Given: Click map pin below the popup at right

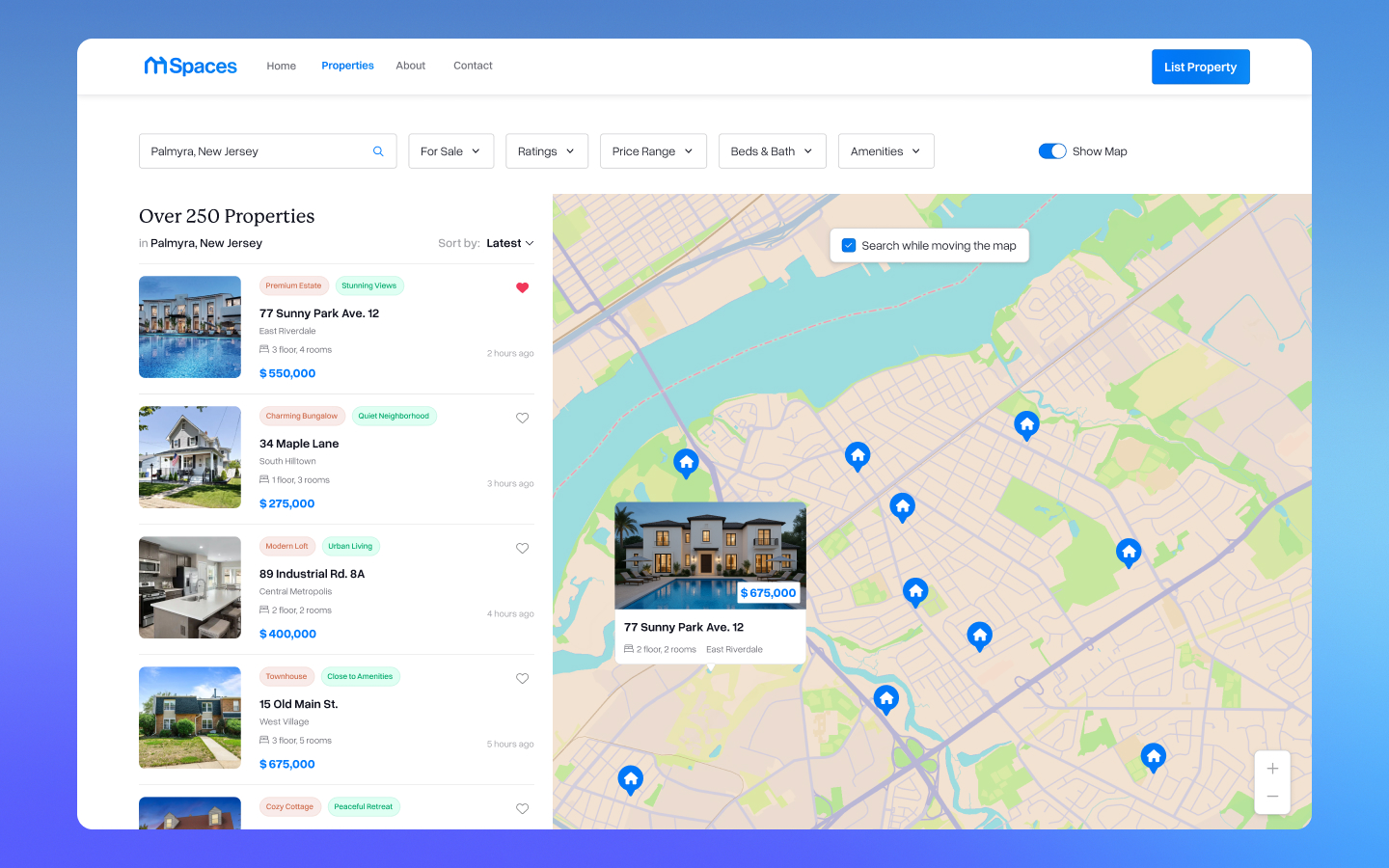Looking at the screenshot, I should coord(885,699).
